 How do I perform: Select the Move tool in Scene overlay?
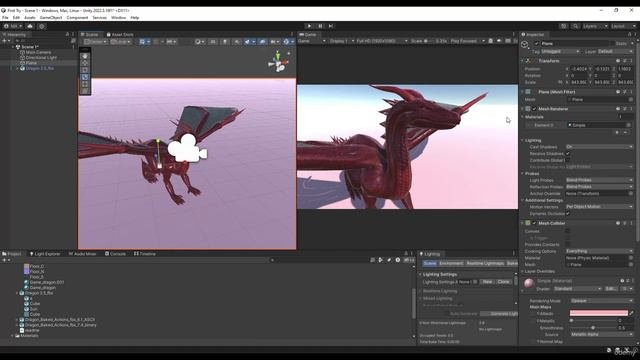pos(85,63)
